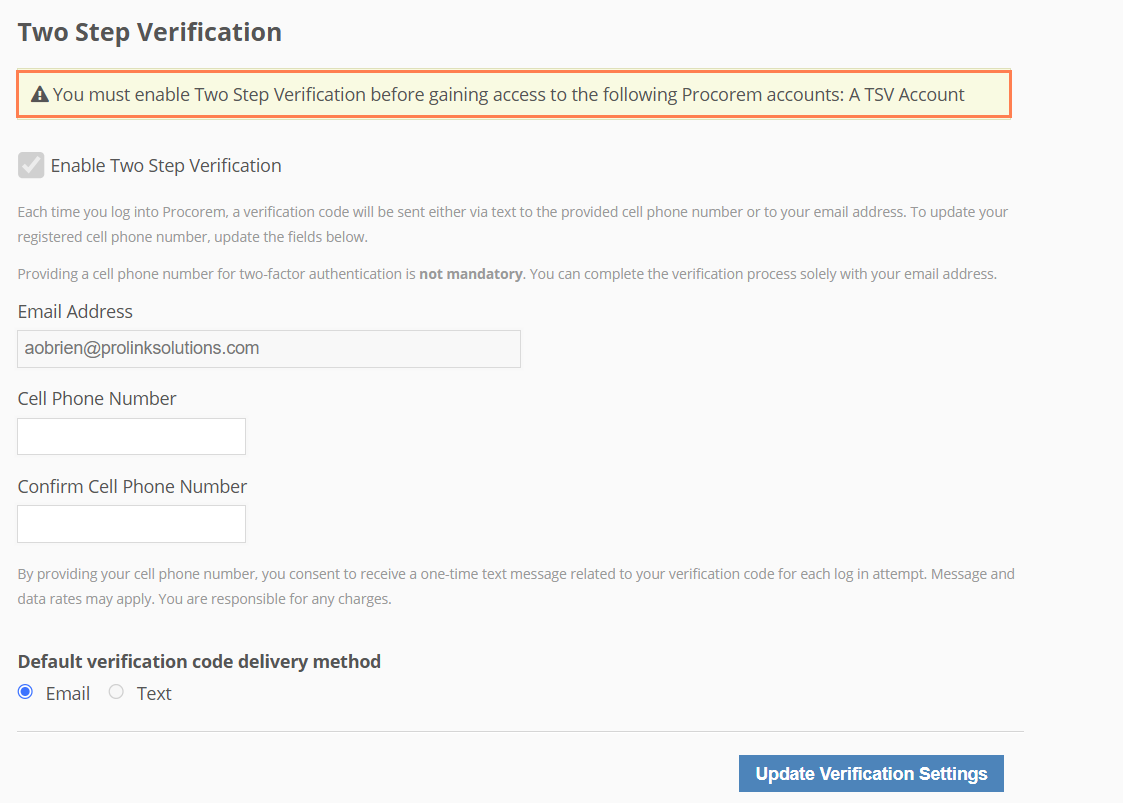Click the Email Address field with aobrien@prolinksolutions.com

(268, 349)
